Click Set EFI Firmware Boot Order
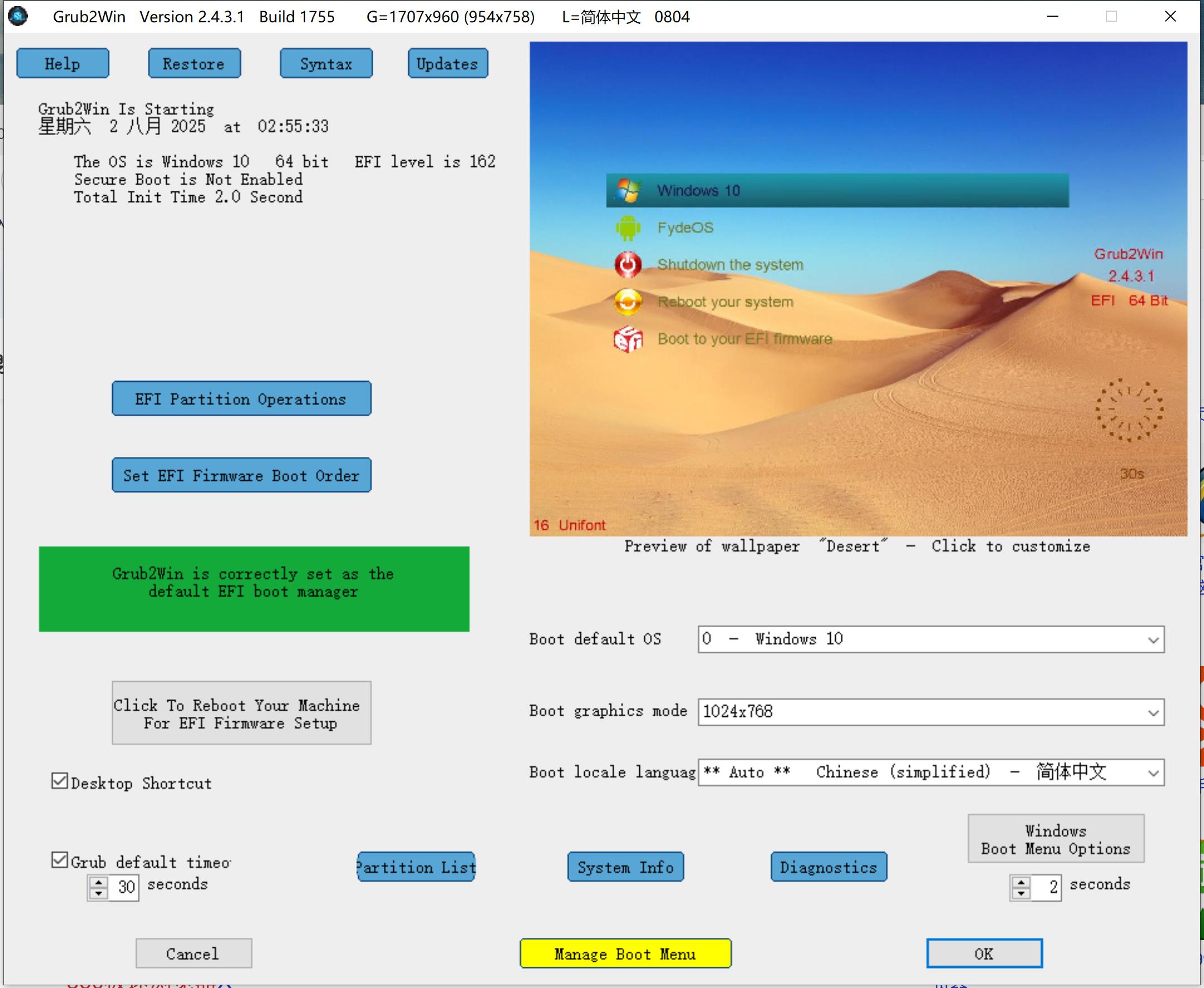 (x=242, y=475)
